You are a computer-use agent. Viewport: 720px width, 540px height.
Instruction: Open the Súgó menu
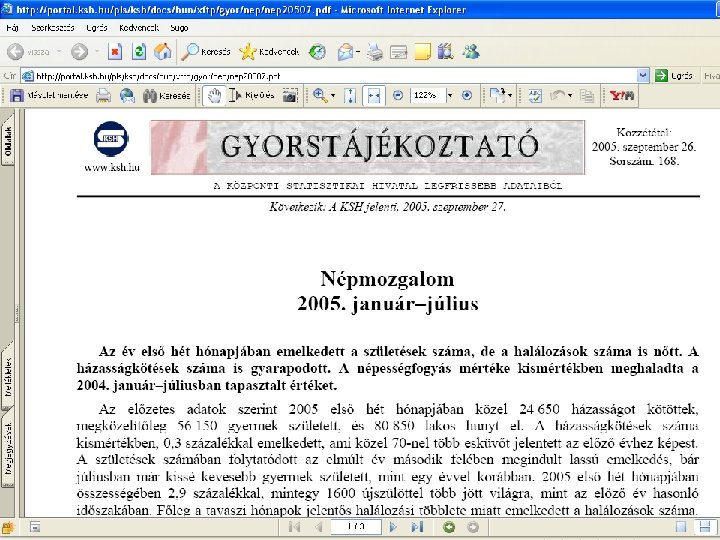click(x=179, y=28)
